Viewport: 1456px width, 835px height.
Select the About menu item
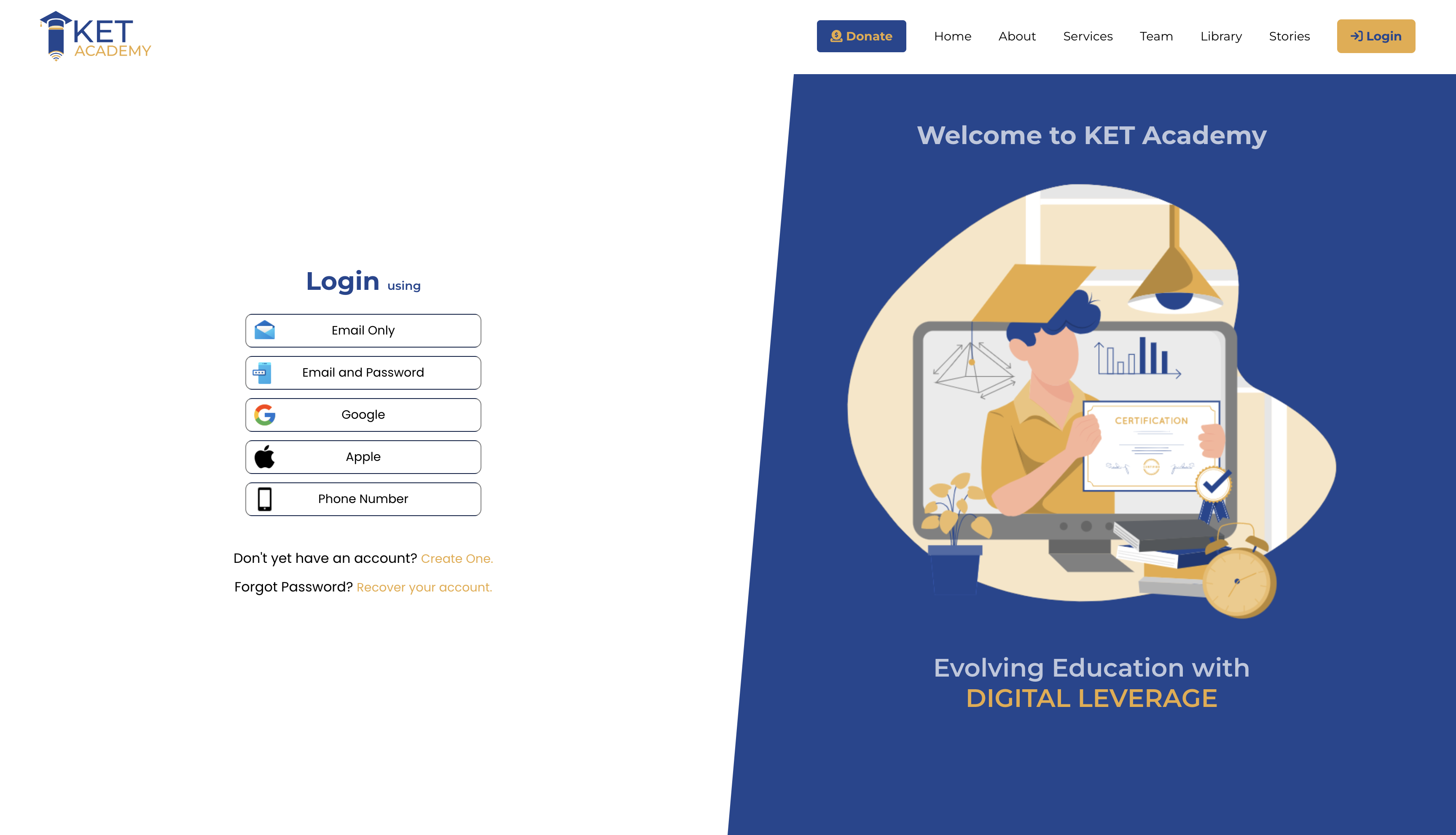(x=1017, y=36)
